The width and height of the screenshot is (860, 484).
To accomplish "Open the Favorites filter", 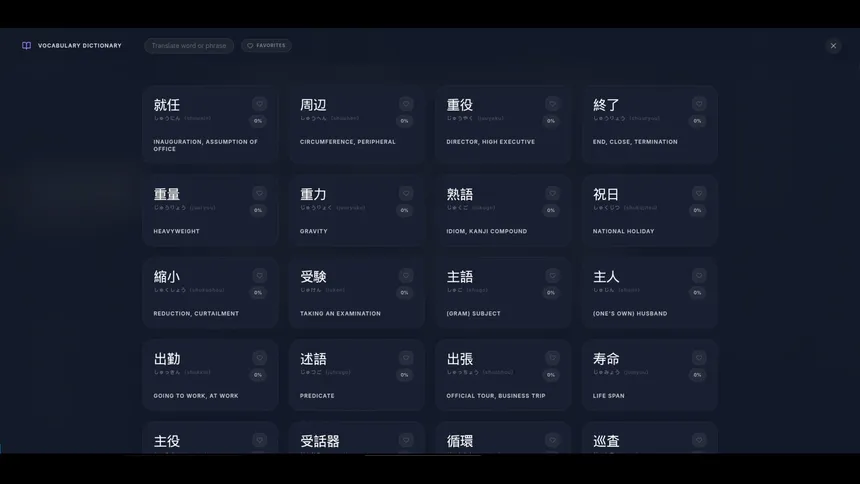I will click(266, 46).
